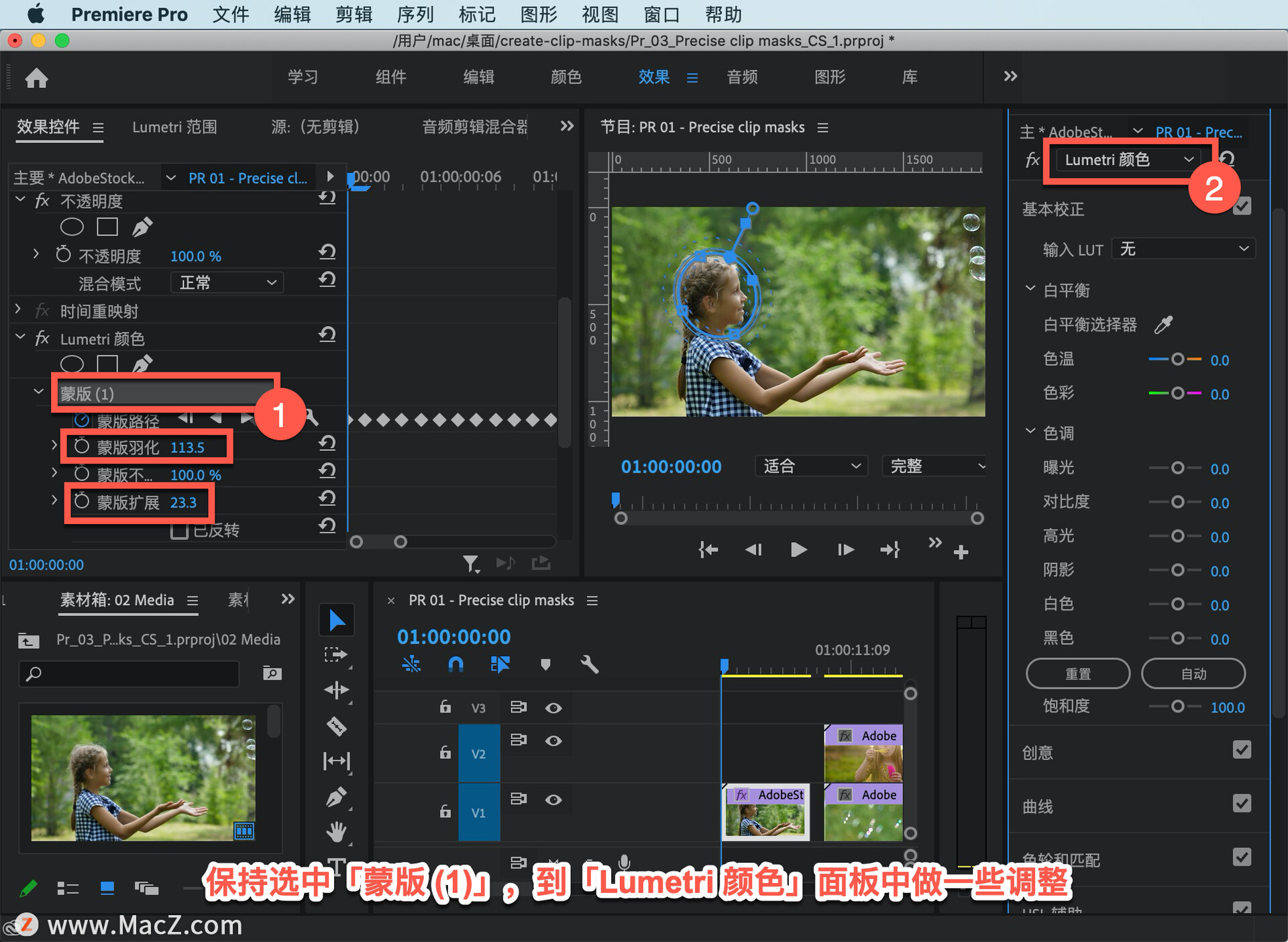
Task: Toggle the Curves section checkbox
Action: pyautogui.click(x=1242, y=803)
